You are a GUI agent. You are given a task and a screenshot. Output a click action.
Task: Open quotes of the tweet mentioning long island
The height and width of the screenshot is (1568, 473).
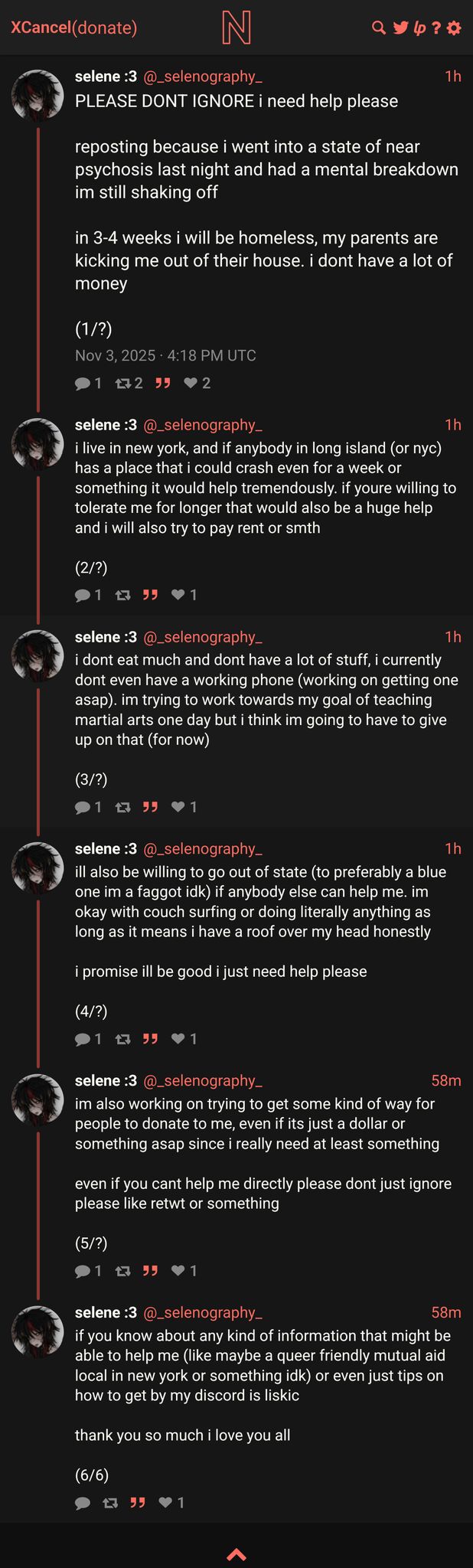pos(151,594)
